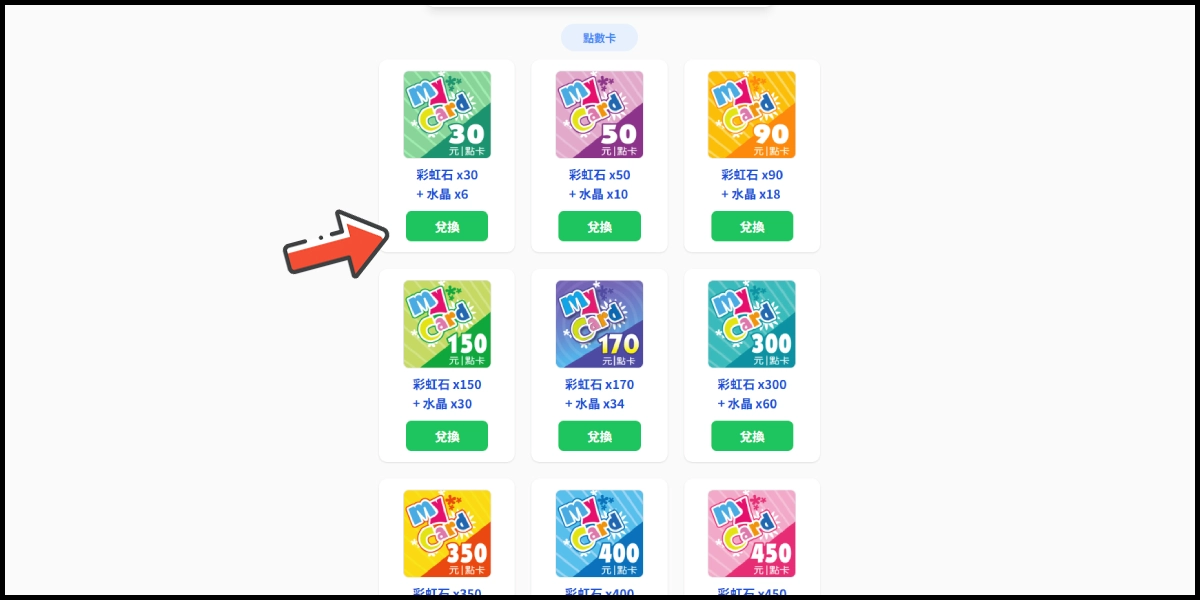Open the MyCard 350 point card image
1200x600 pixels.
(x=447, y=533)
